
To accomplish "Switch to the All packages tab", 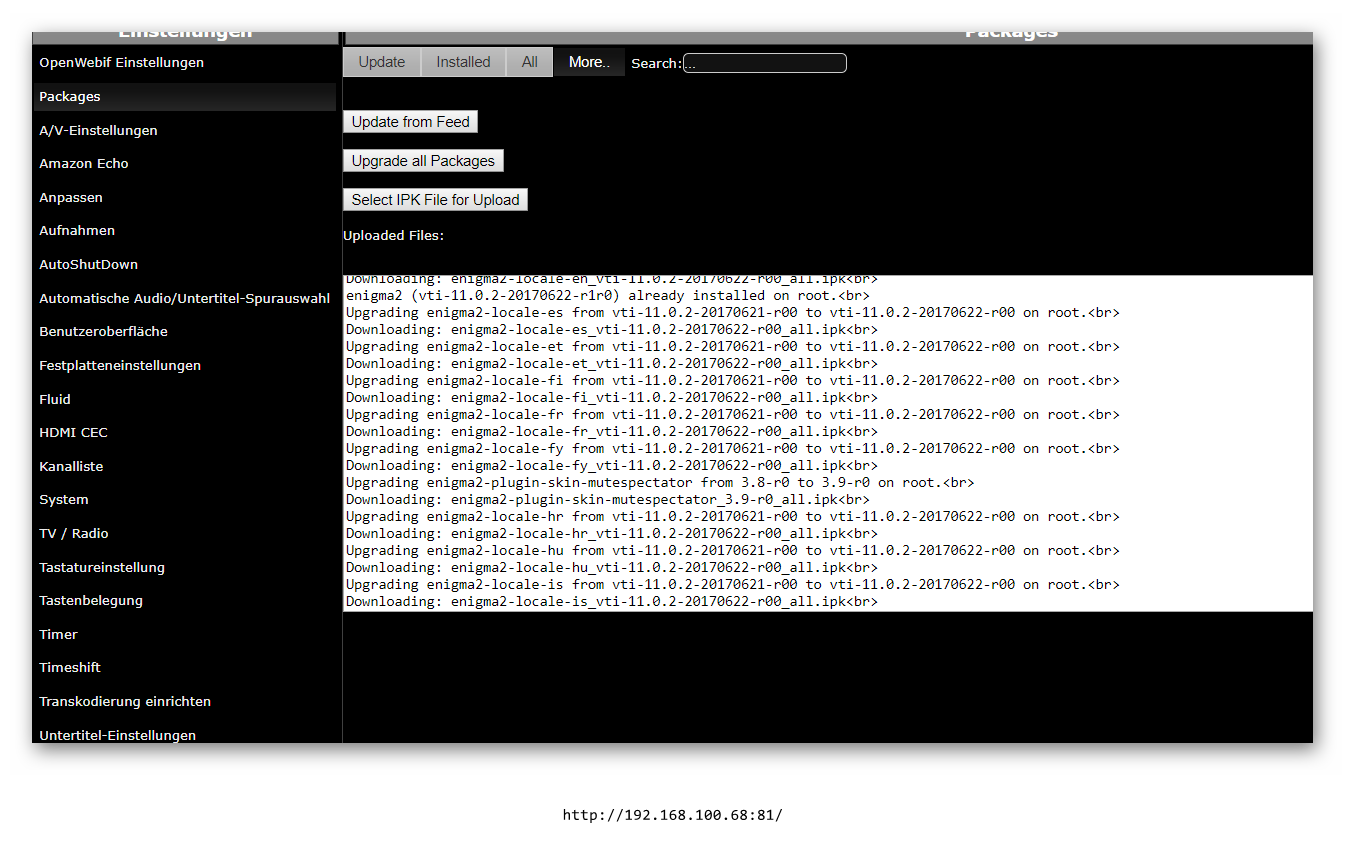I will coord(529,61).
